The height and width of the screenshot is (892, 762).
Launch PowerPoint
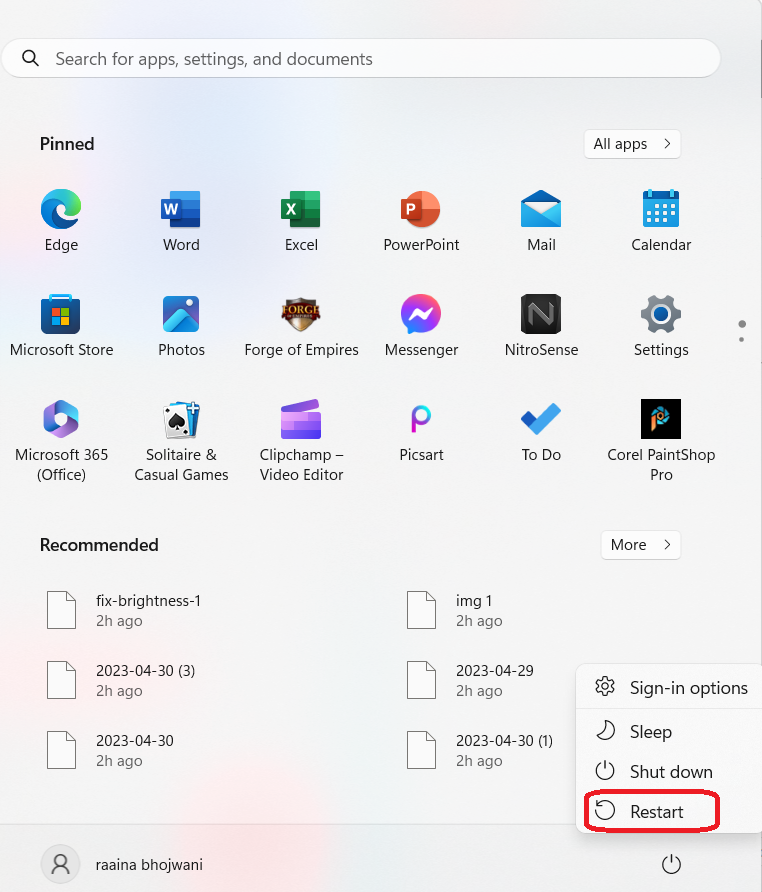tap(421, 220)
